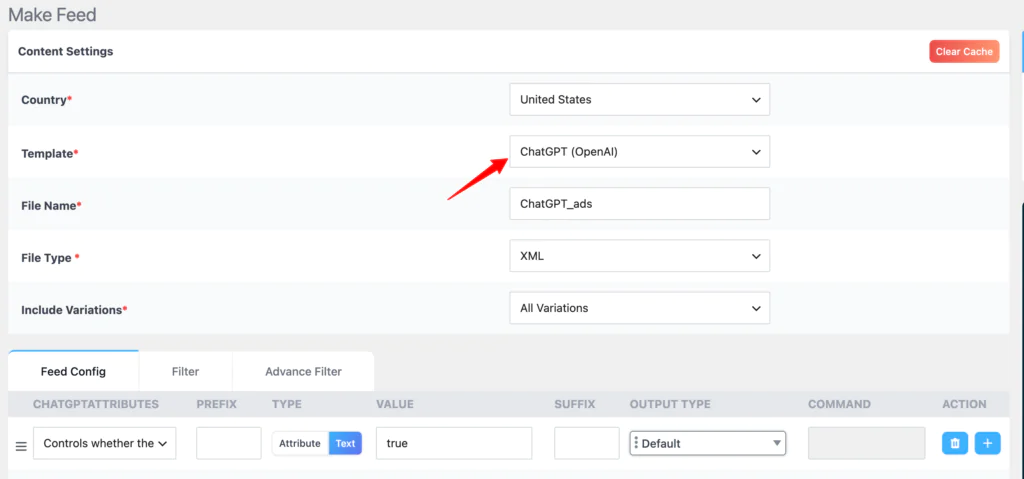This screenshot has width=1024, height=479.
Task: Click the Value field containing true
Action: [x=454, y=443]
